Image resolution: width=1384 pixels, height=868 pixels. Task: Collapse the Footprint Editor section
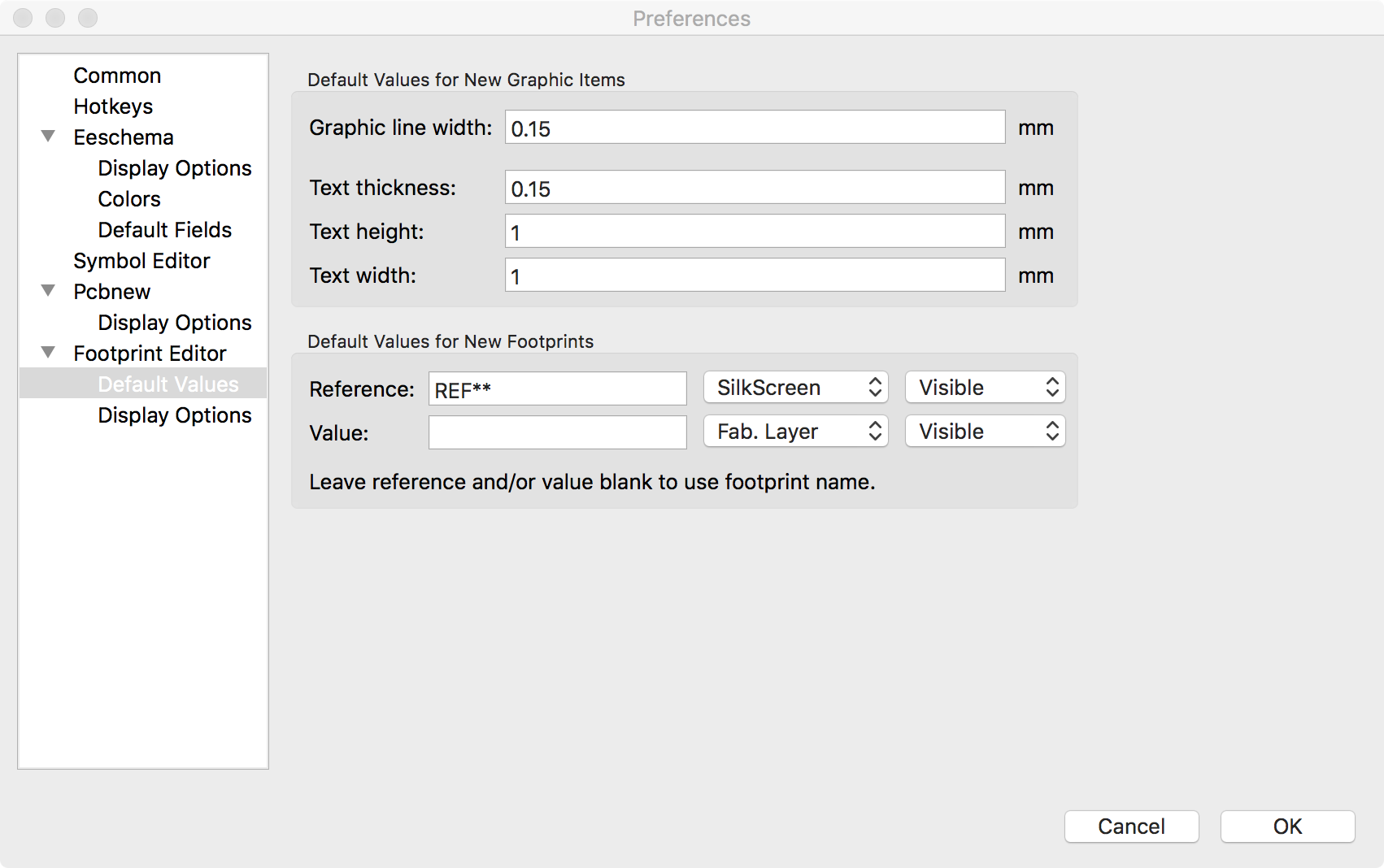pyautogui.click(x=49, y=353)
